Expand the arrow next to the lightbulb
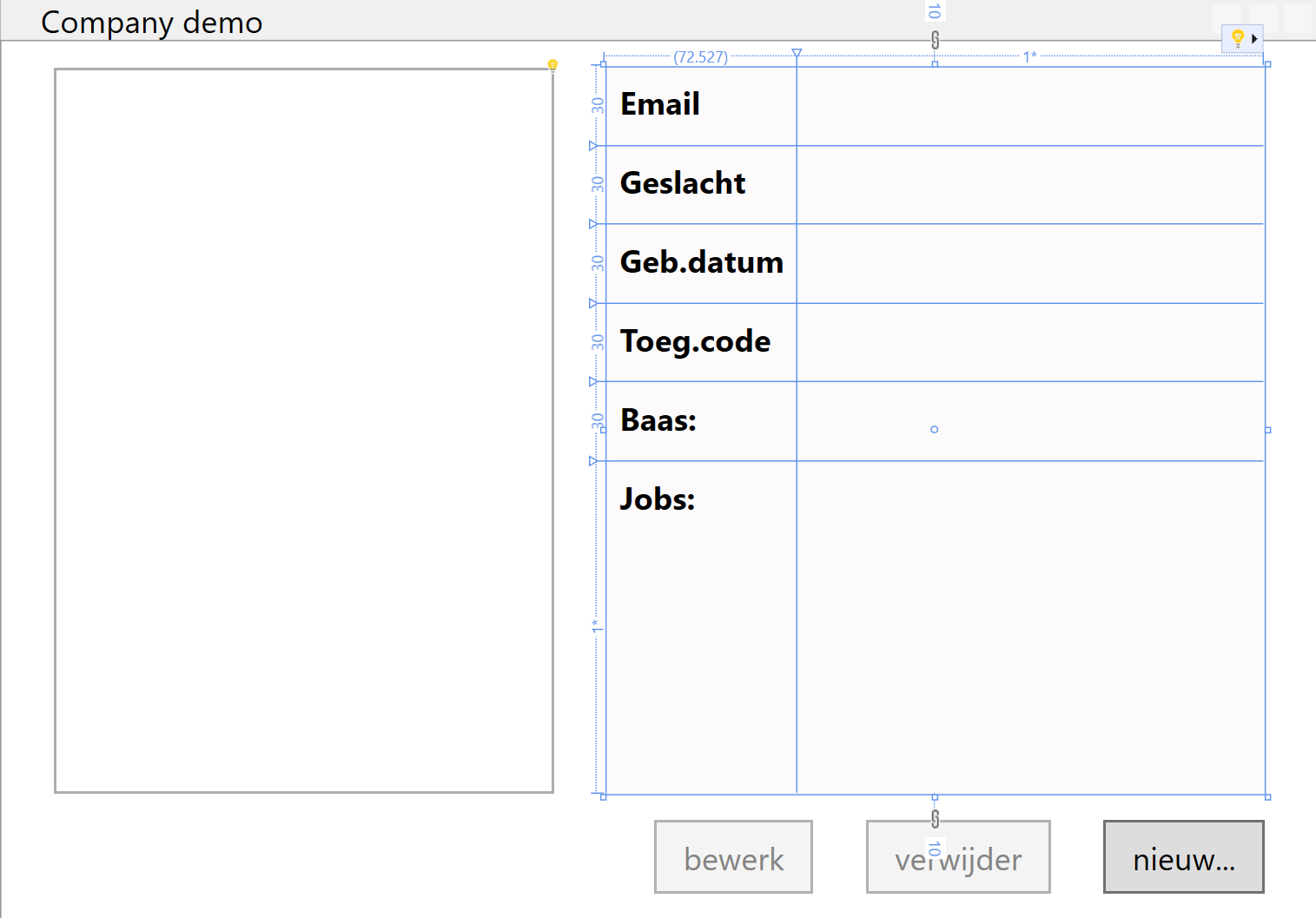Image resolution: width=1316 pixels, height=918 pixels. 1254,39
